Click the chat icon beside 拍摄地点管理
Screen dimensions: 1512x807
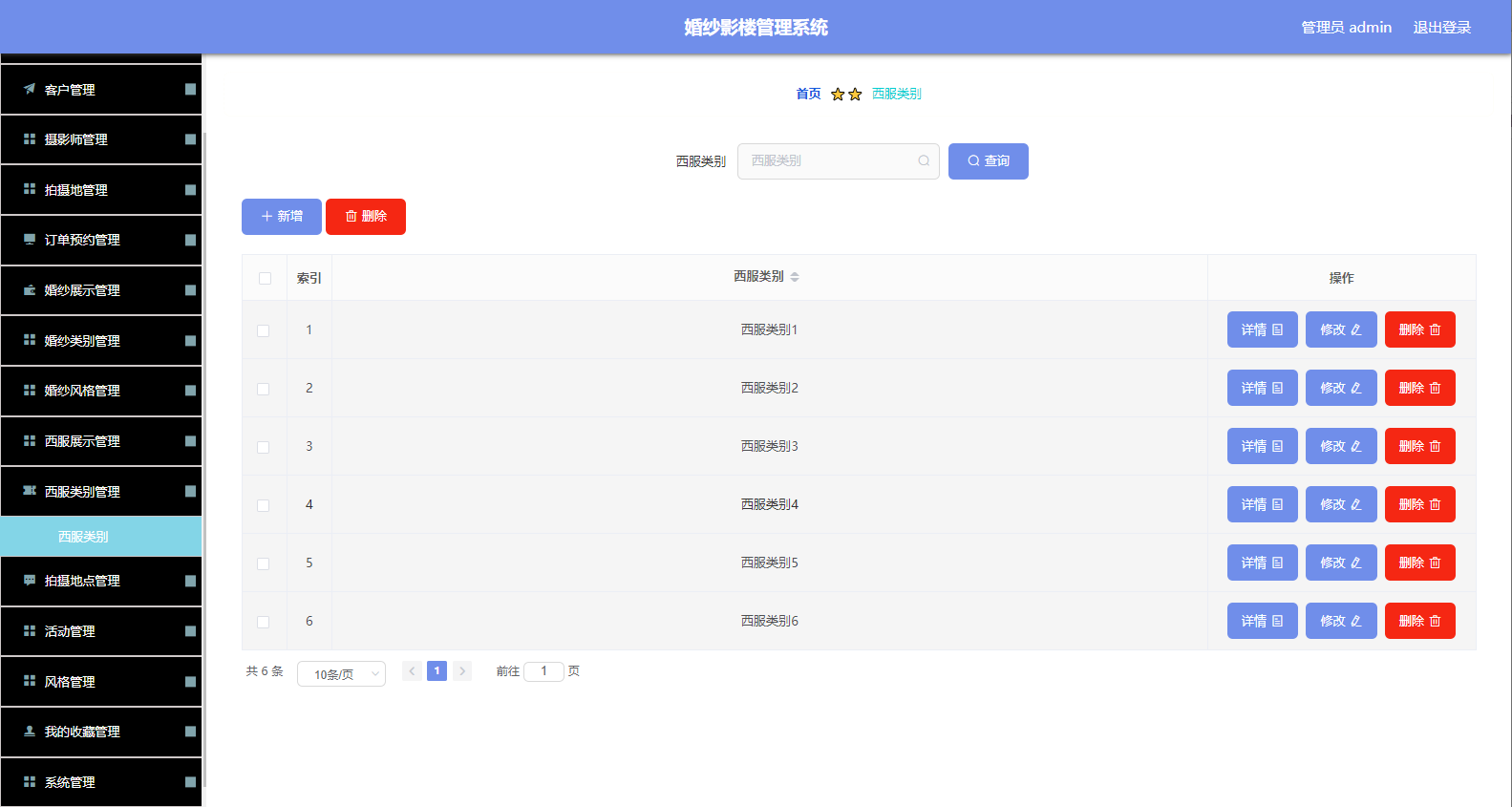pyautogui.click(x=30, y=580)
